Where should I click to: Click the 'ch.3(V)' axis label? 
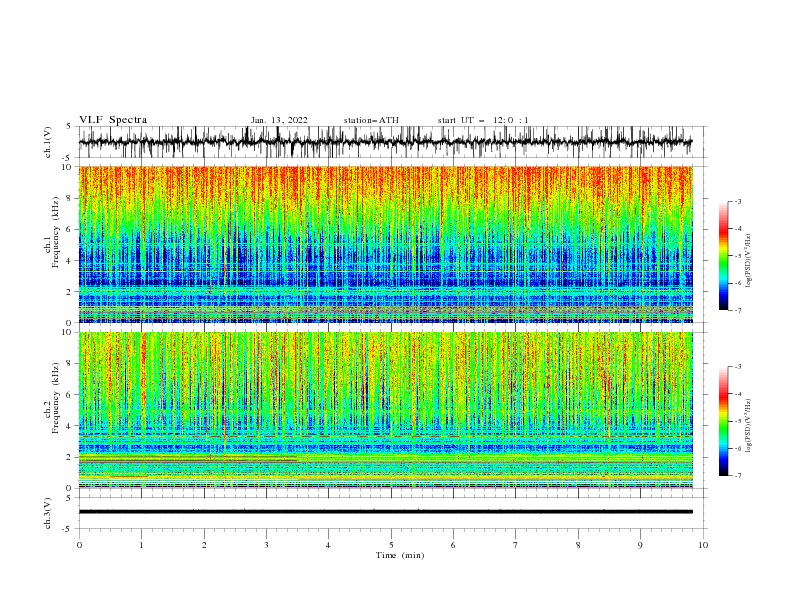(48, 513)
